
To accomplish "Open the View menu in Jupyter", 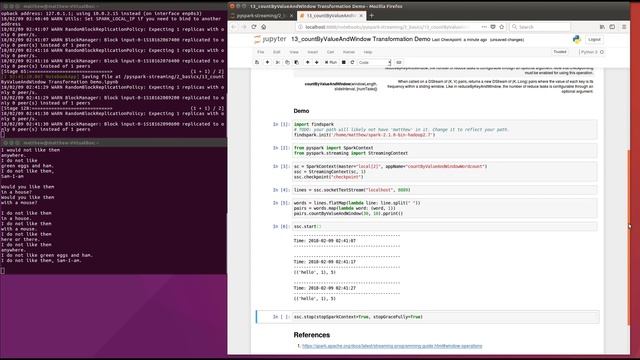I will [x=294, y=52].
